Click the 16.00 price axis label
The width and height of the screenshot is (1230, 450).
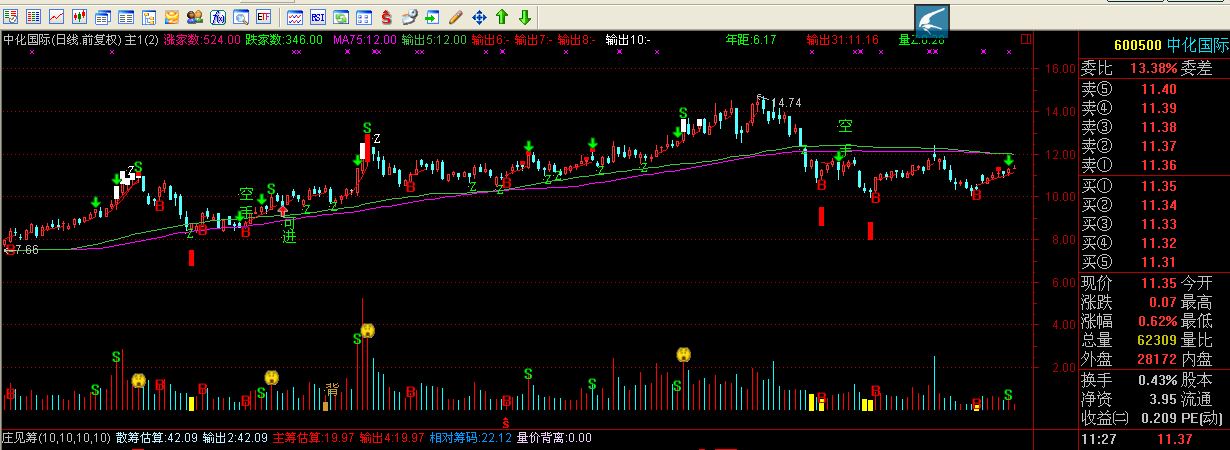(x=1059, y=69)
